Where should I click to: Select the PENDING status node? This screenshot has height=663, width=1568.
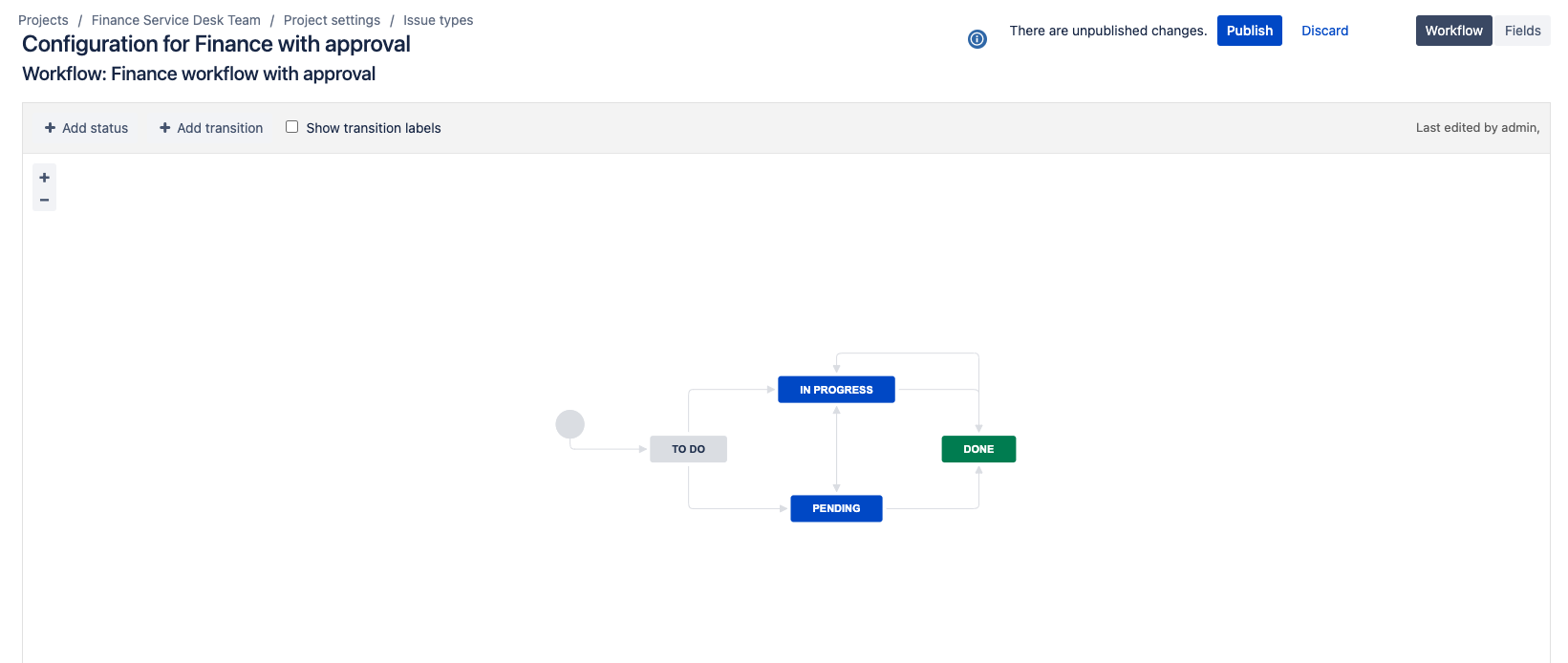tap(836, 508)
